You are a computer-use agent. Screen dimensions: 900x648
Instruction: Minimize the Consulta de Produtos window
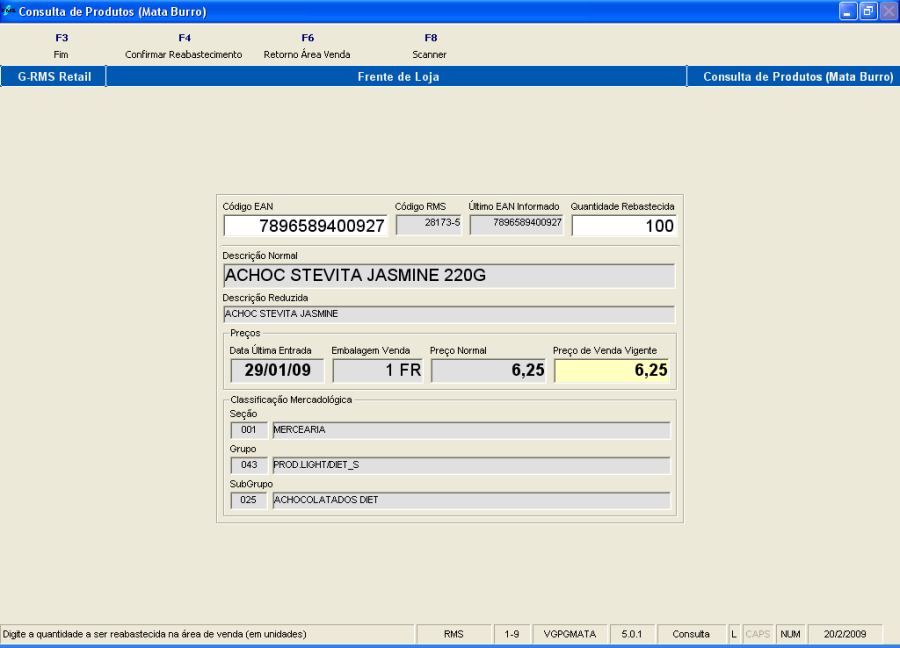tap(848, 11)
